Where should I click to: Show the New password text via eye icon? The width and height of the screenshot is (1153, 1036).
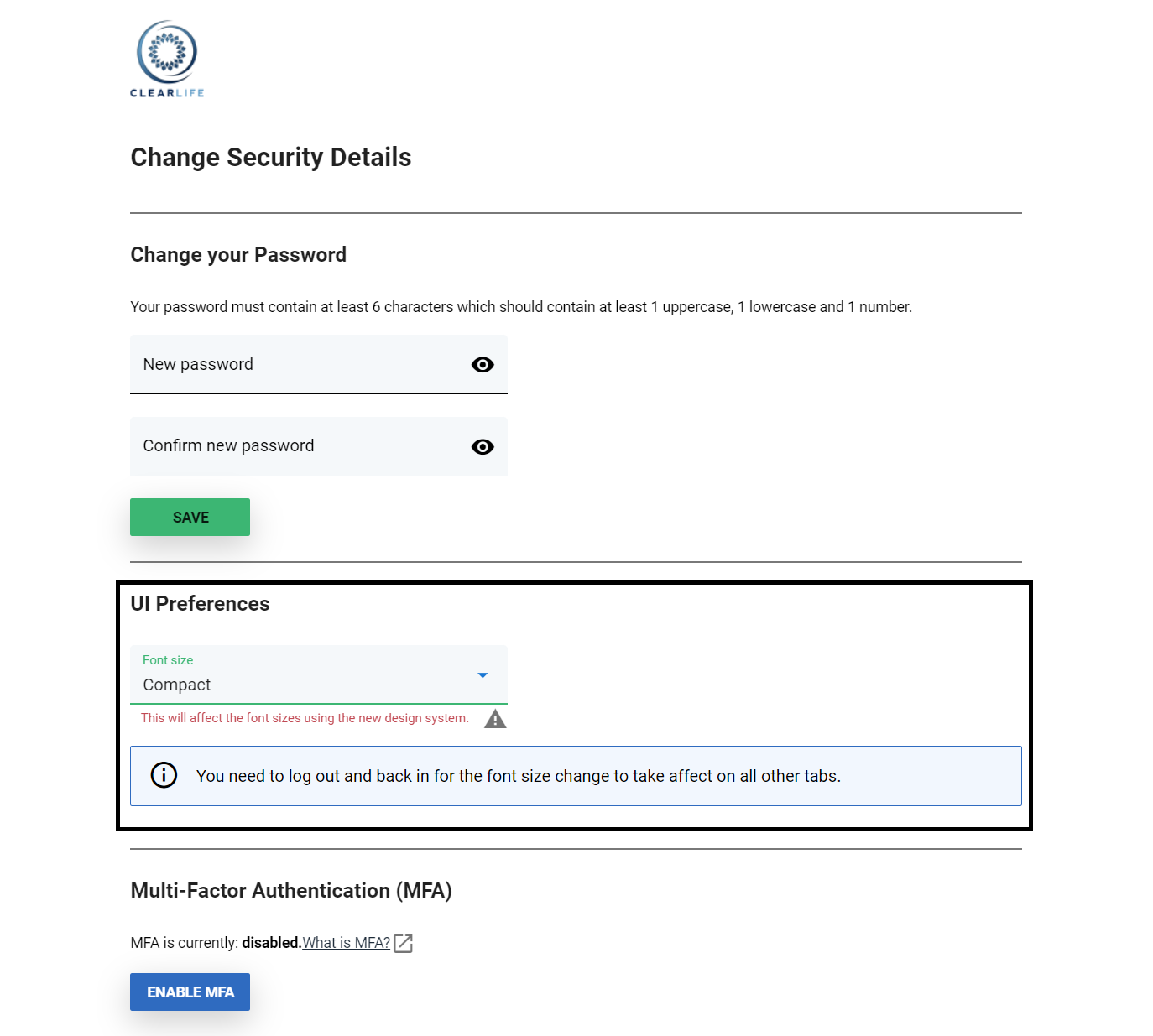tap(483, 365)
